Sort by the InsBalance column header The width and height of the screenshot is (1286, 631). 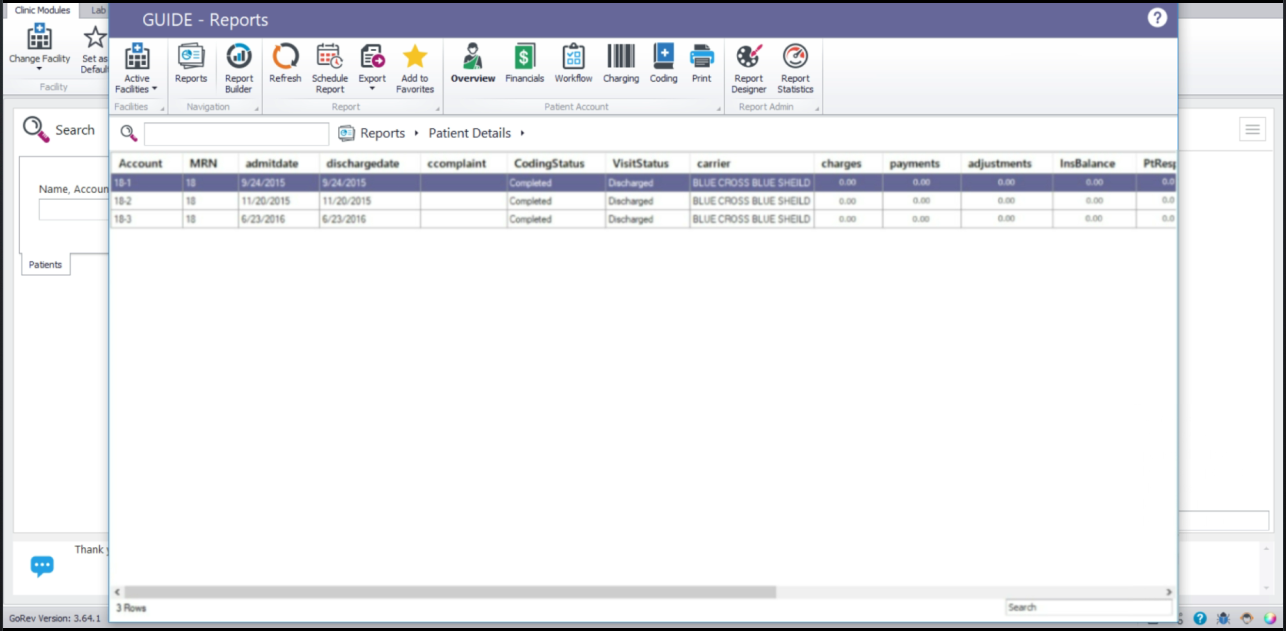pyautogui.click(x=1095, y=164)
